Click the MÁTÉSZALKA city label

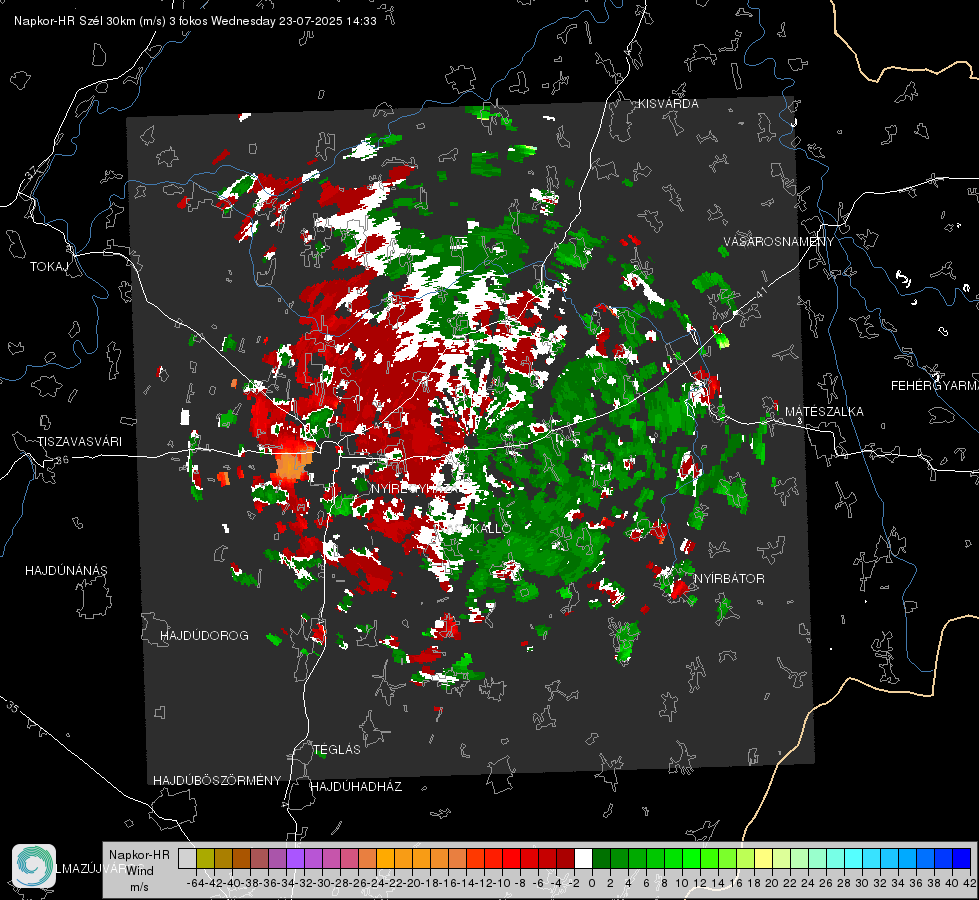pos(824,412)
